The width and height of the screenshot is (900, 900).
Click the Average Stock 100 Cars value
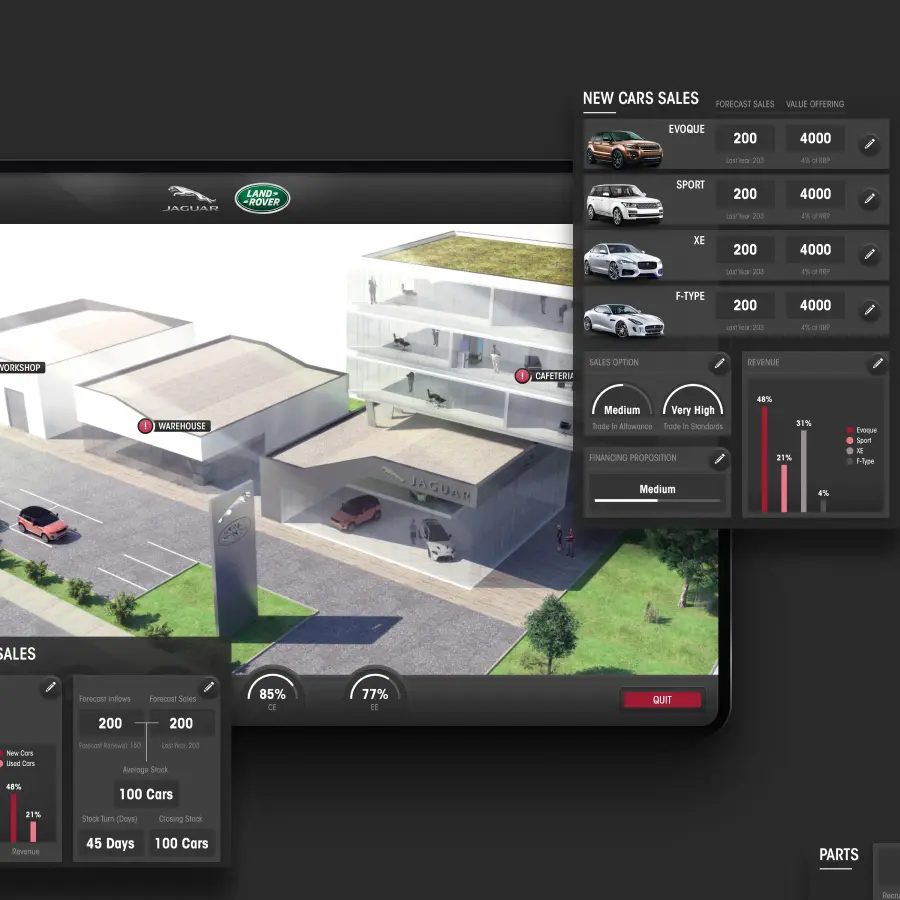click(x=146, y=794)
